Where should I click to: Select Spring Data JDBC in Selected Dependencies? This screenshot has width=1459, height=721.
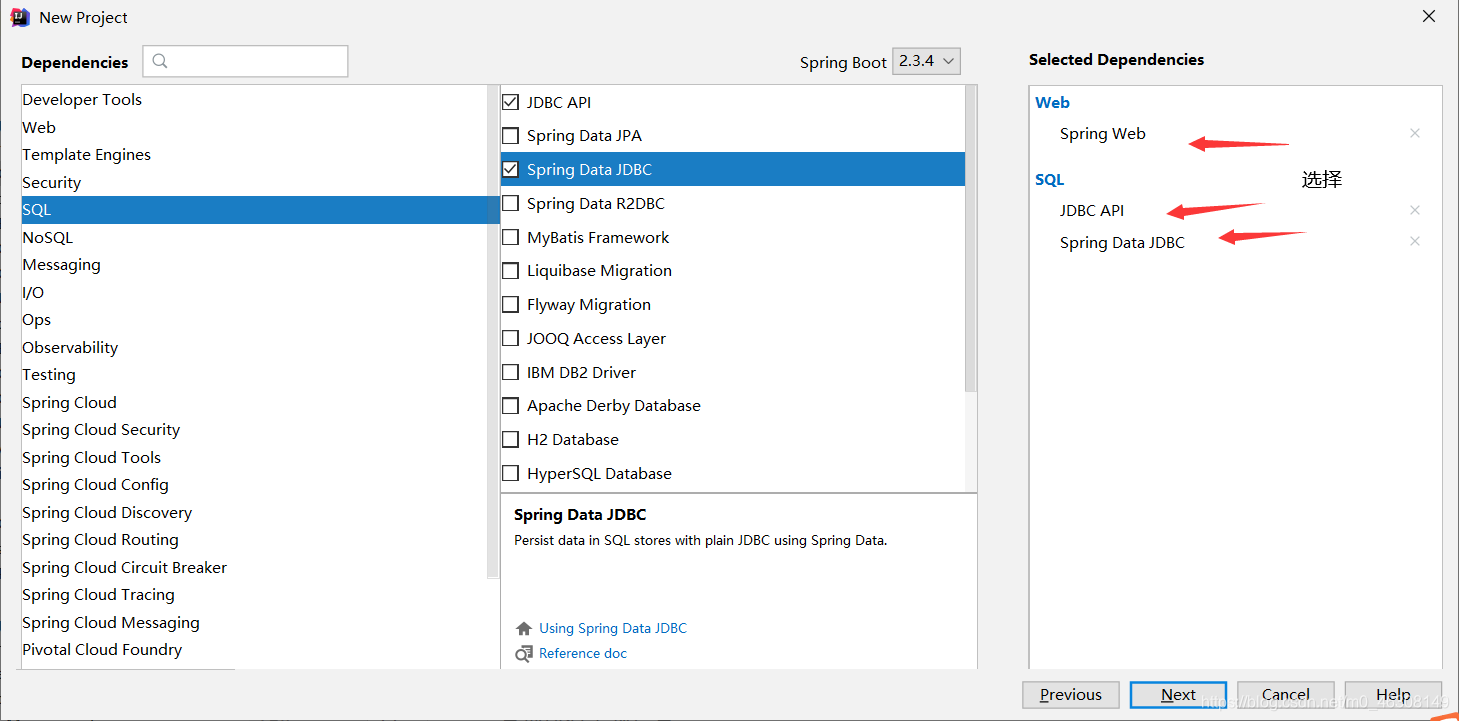[x=1122, y=243]
